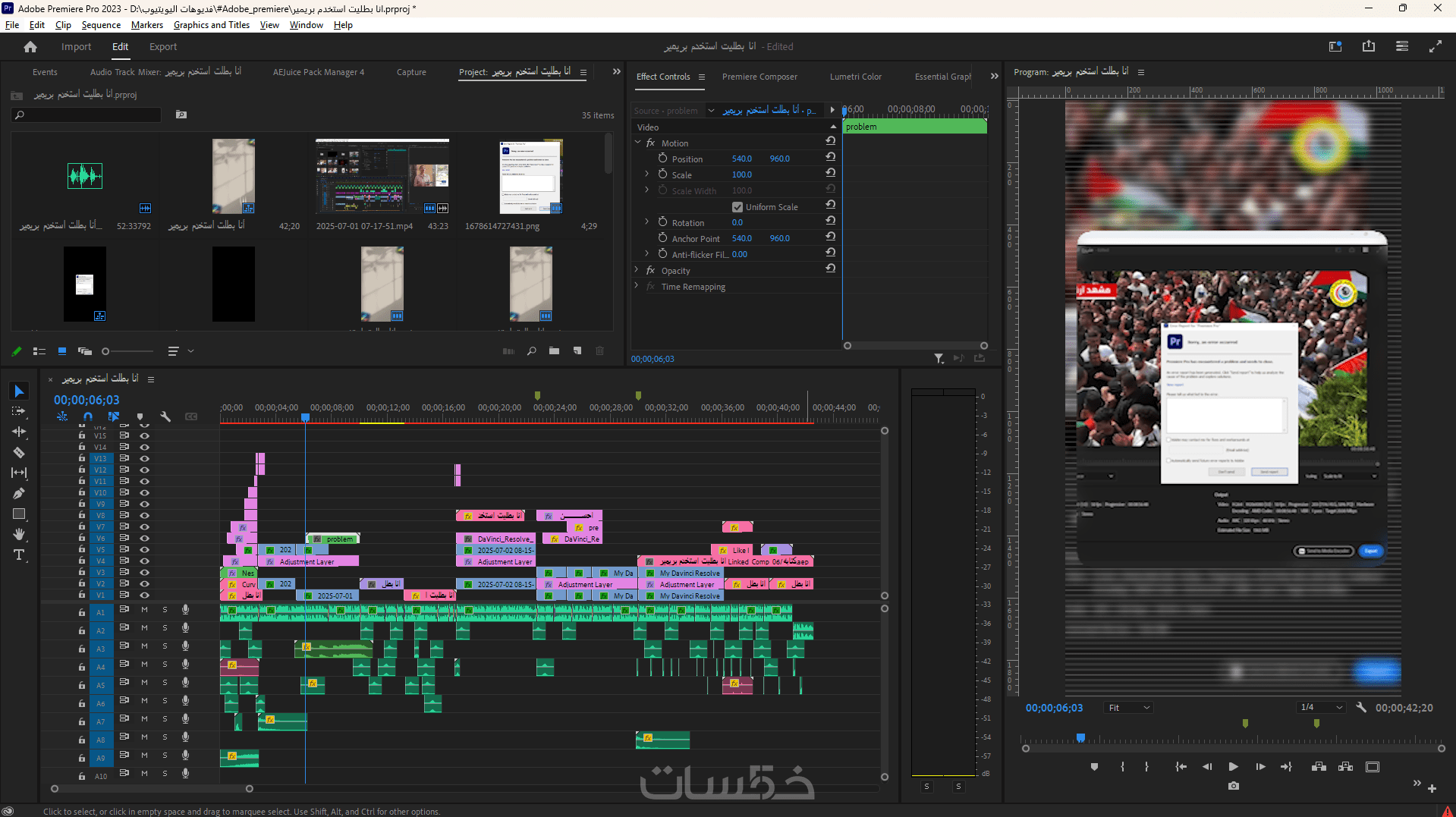The image size is (1456, 817).
Task: Open playback resolution 1/4 dropdown
Action: pos(1322,708)
